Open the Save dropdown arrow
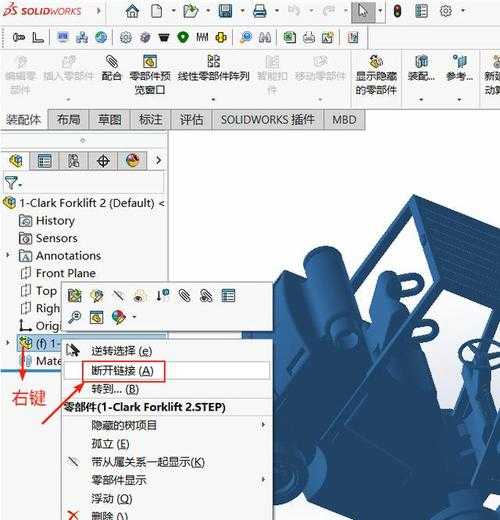Viewport: 500px width, 520px height. 243,11
